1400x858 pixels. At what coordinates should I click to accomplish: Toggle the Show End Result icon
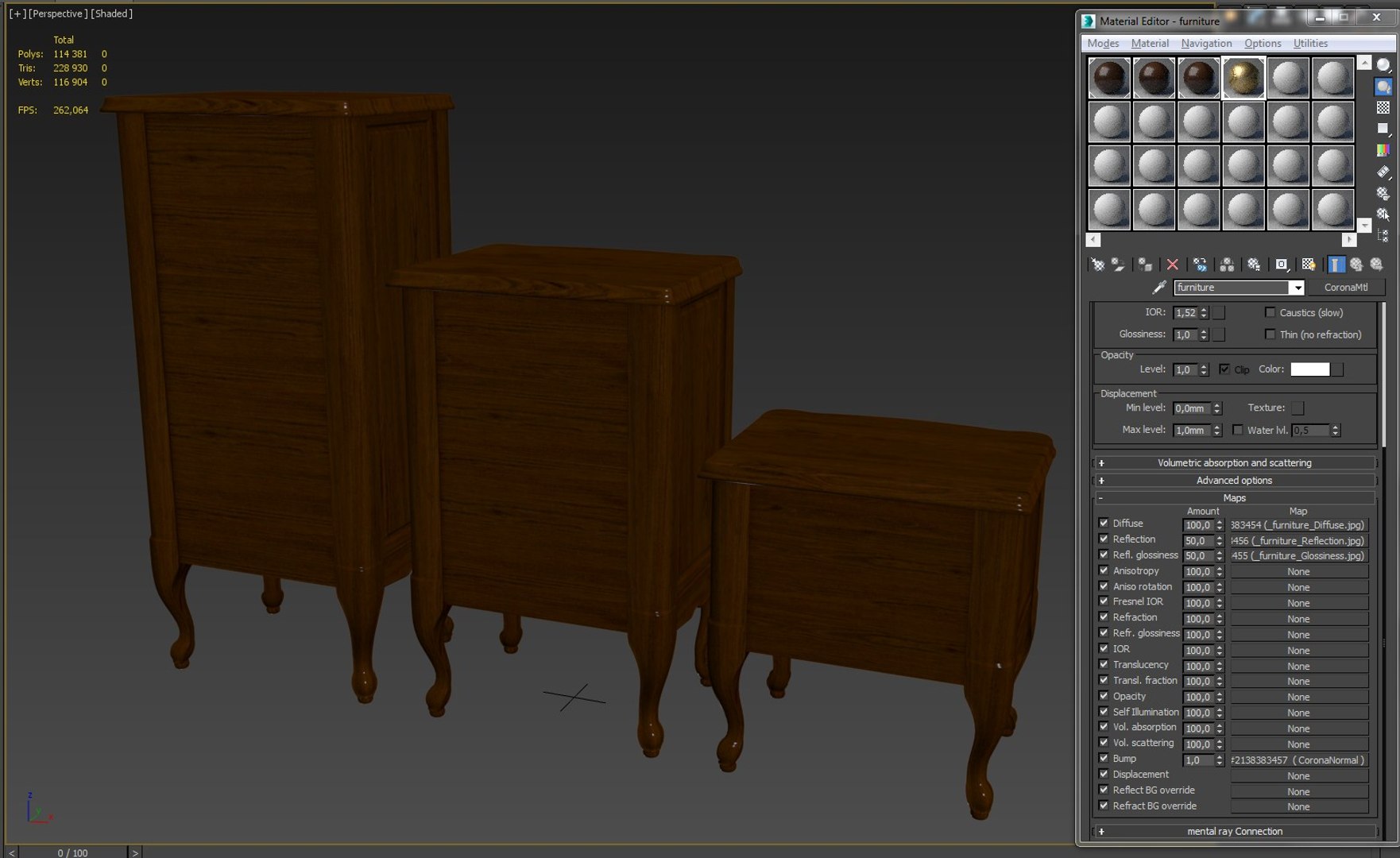[1336, 265]
